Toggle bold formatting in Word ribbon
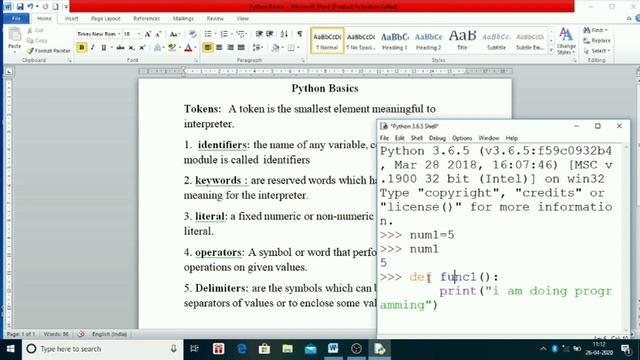 [82, 48]
